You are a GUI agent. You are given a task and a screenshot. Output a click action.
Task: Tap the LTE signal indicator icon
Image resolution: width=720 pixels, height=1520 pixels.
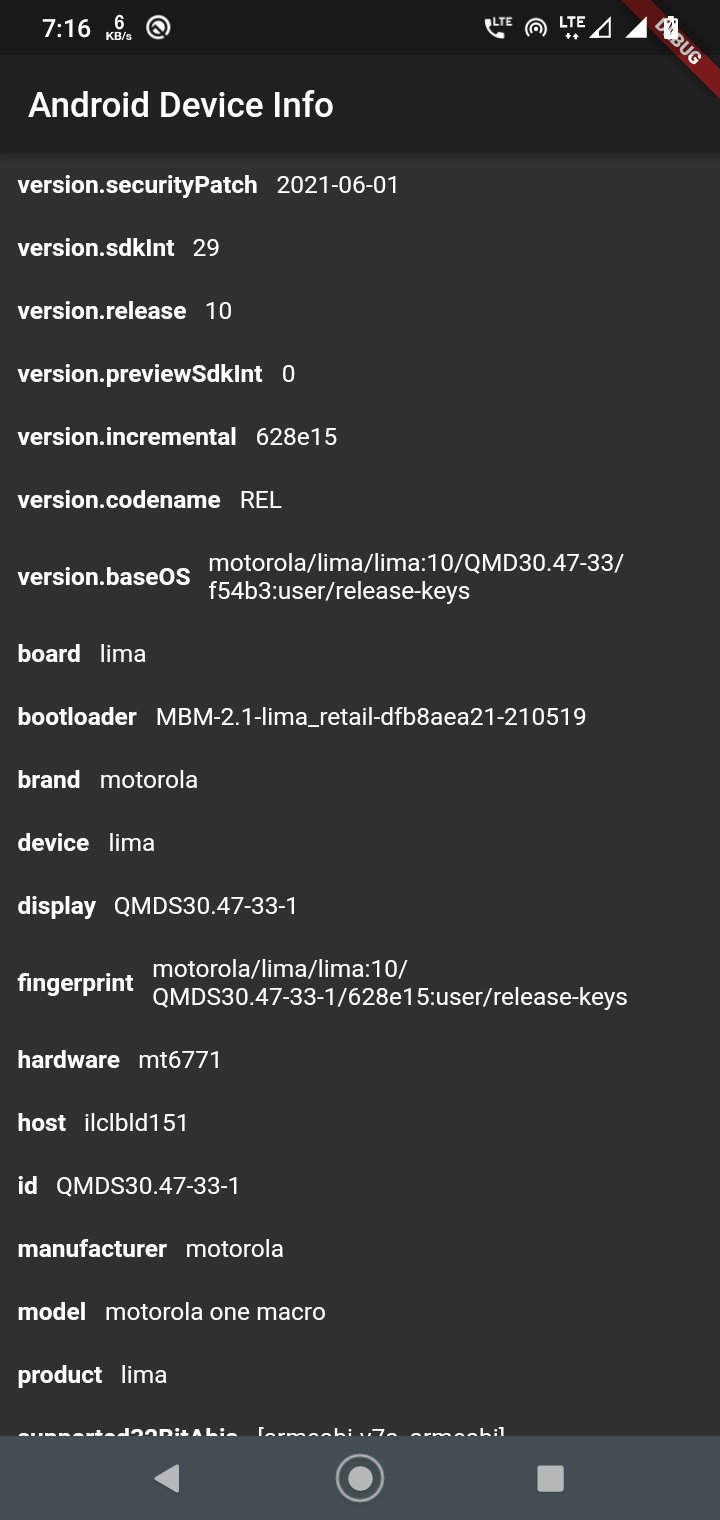[570, 26]
